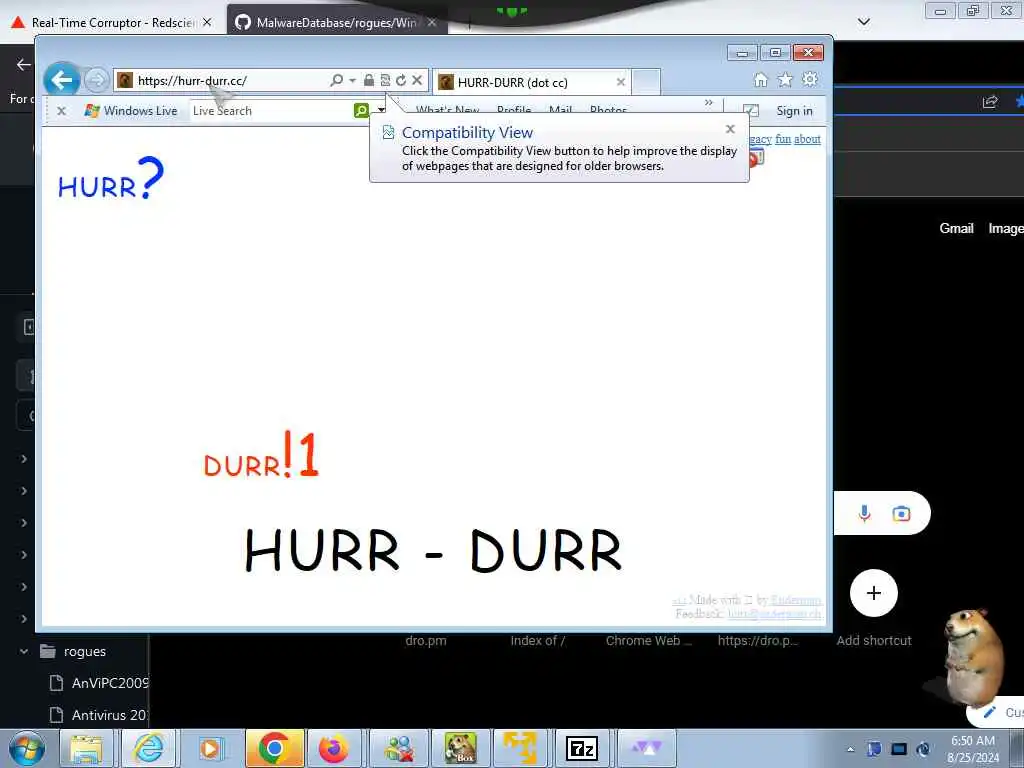
Task: Click the magnifier search icon in address bar
Action: click(336, 80)
